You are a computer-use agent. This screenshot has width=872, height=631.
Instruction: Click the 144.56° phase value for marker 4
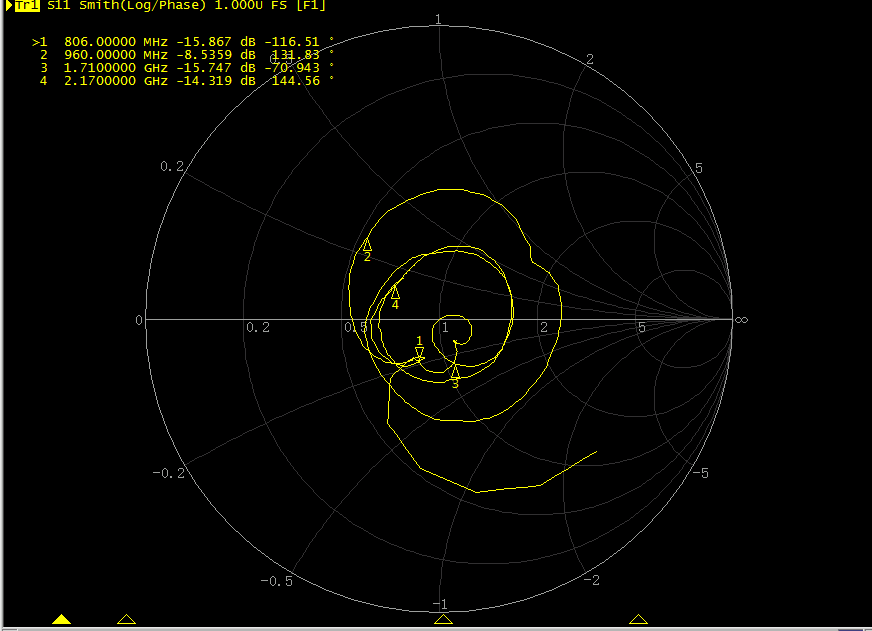pos(303,81)
